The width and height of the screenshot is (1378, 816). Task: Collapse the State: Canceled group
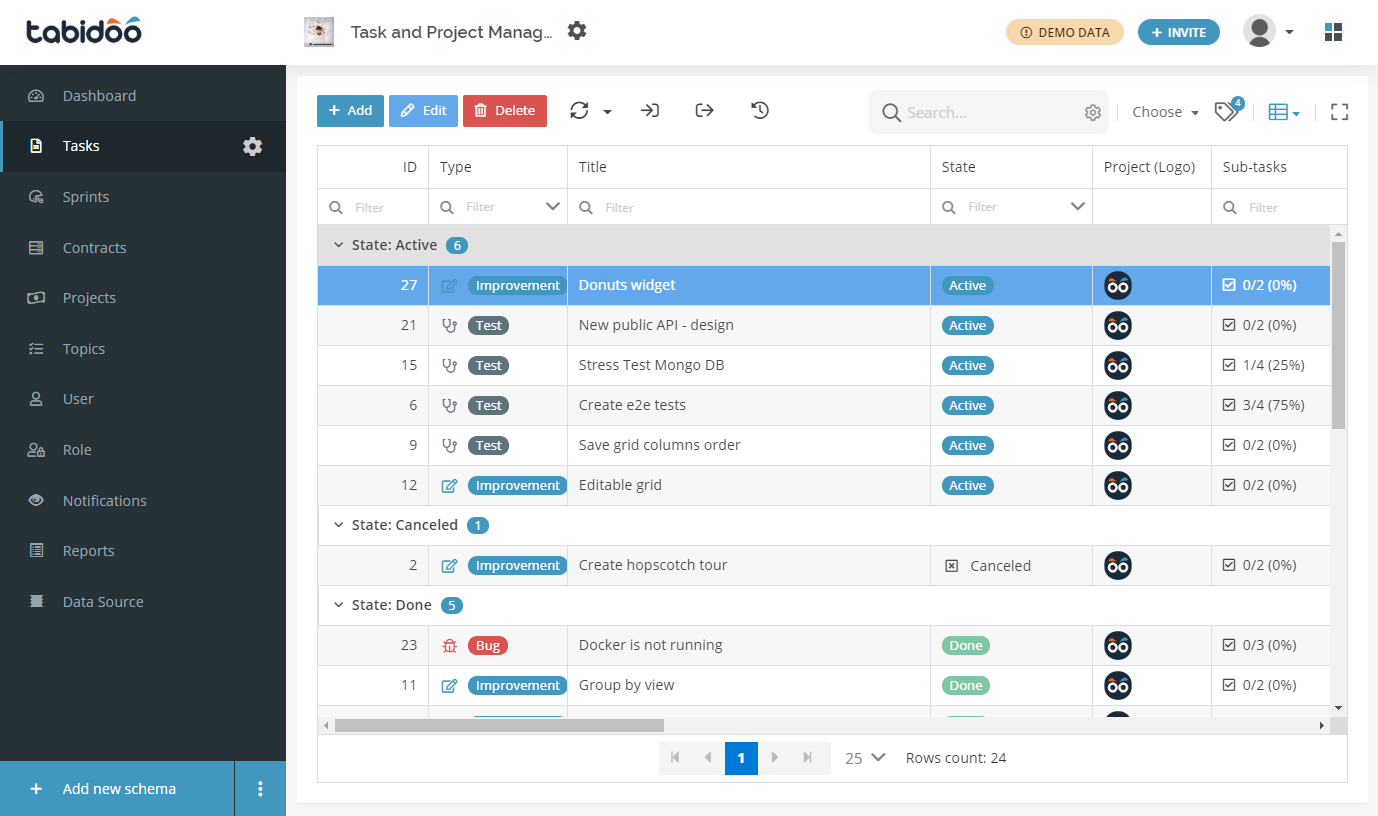click(x=338, y=525)
